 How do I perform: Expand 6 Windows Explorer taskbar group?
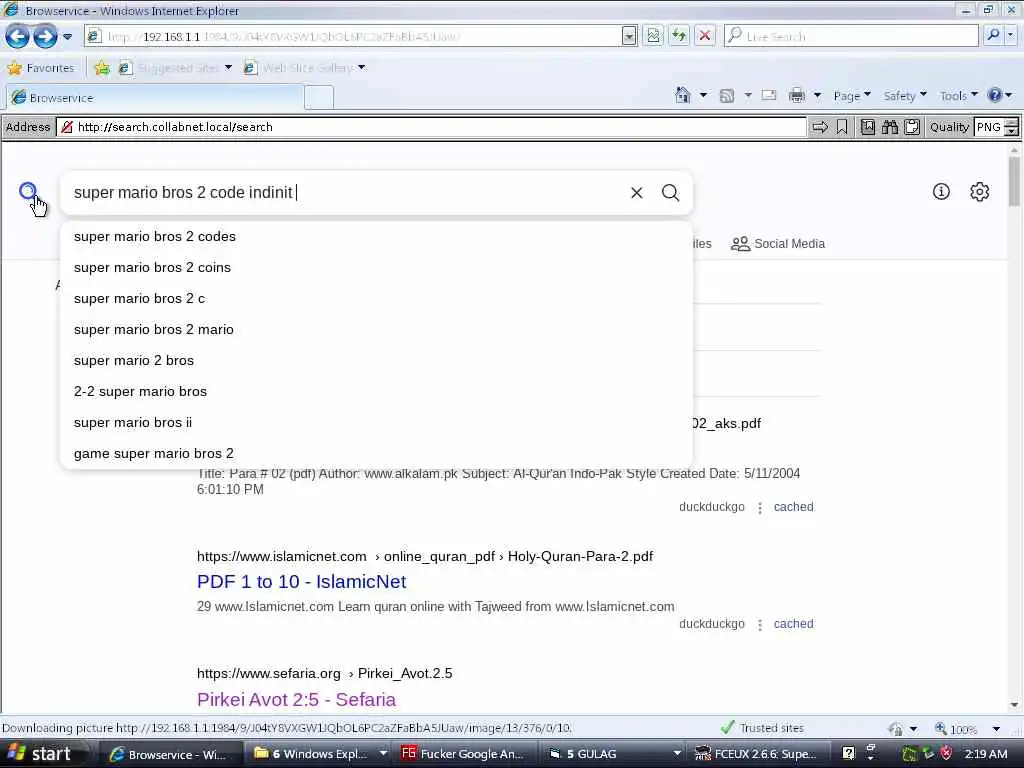(x=319, y=754)
